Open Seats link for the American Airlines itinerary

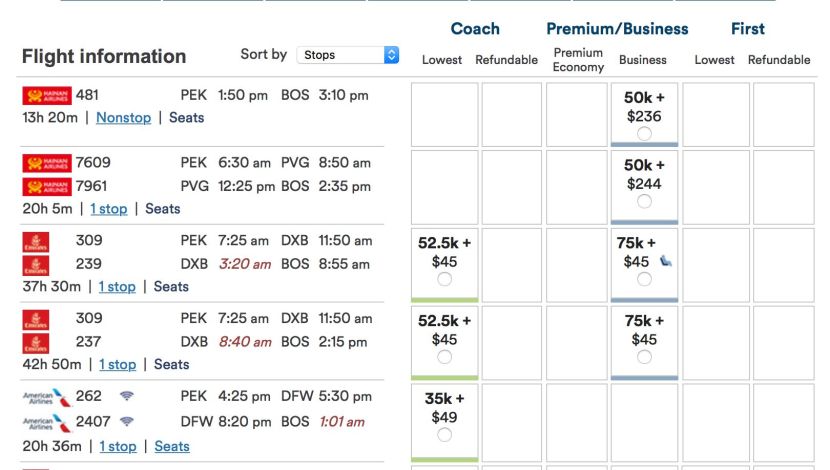click(172, 446)
